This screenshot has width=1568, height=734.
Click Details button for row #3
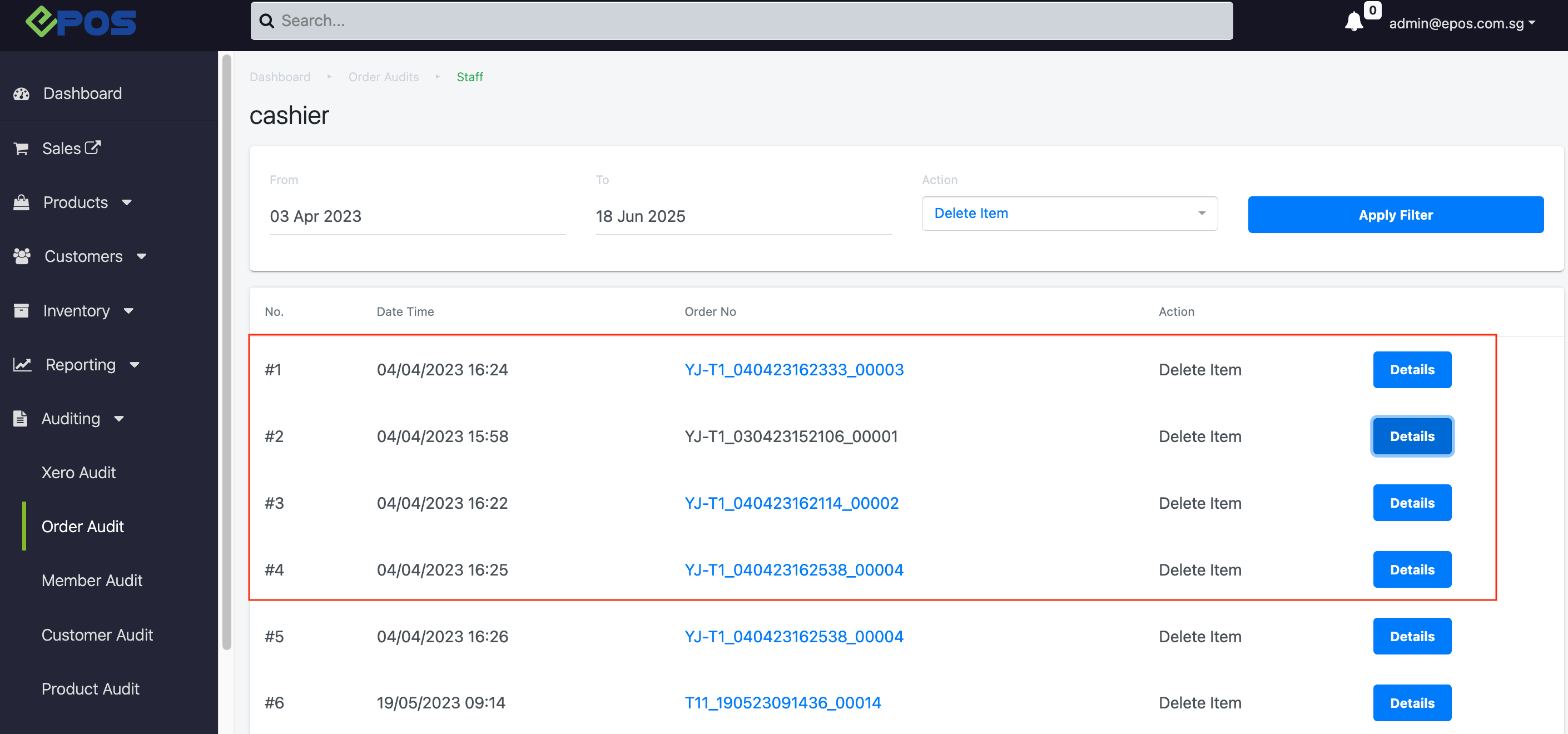coord(1412,503)
